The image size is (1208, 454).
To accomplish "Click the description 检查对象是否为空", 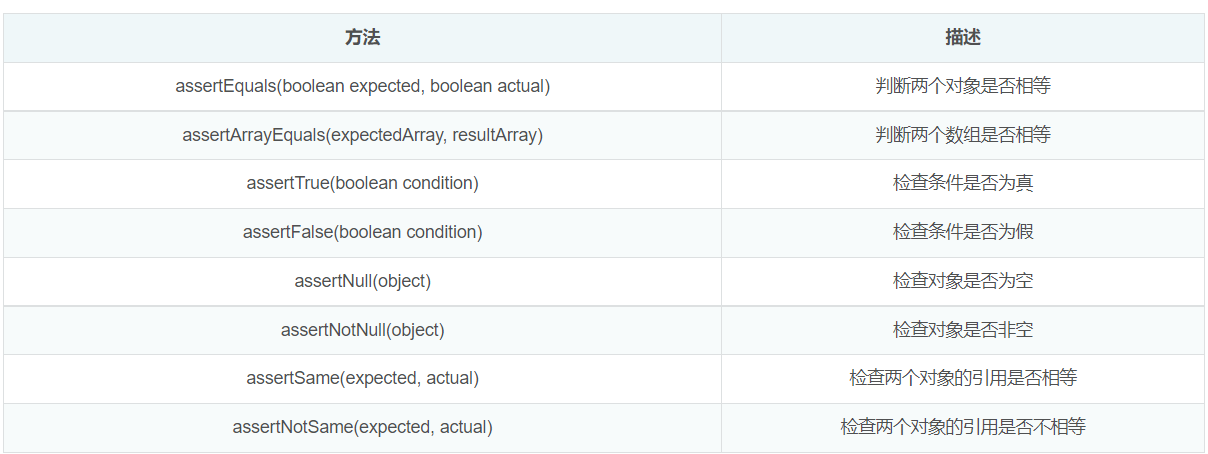I will (x=963, y=281).
